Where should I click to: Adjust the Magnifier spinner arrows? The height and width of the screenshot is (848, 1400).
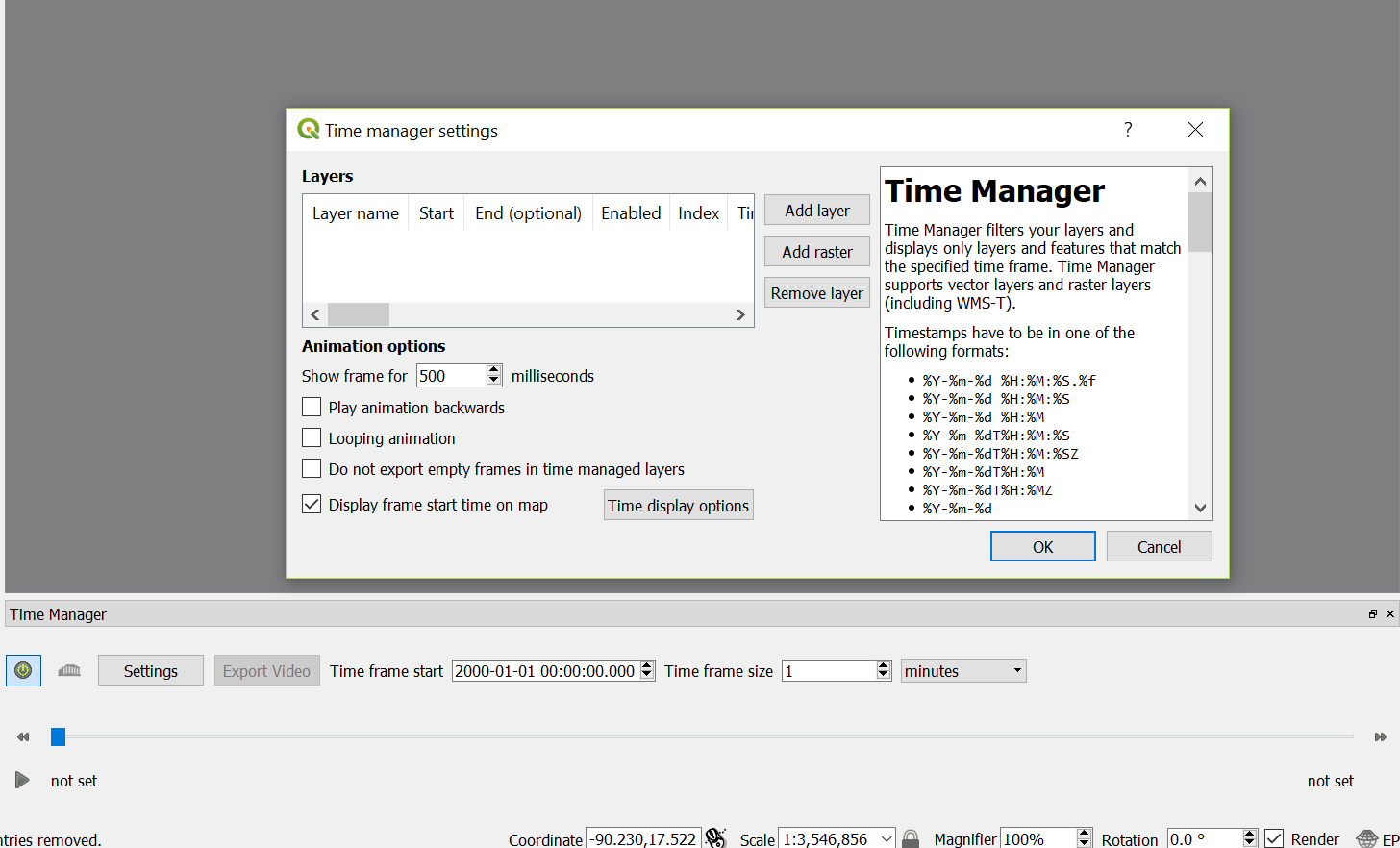[1085, 838]
